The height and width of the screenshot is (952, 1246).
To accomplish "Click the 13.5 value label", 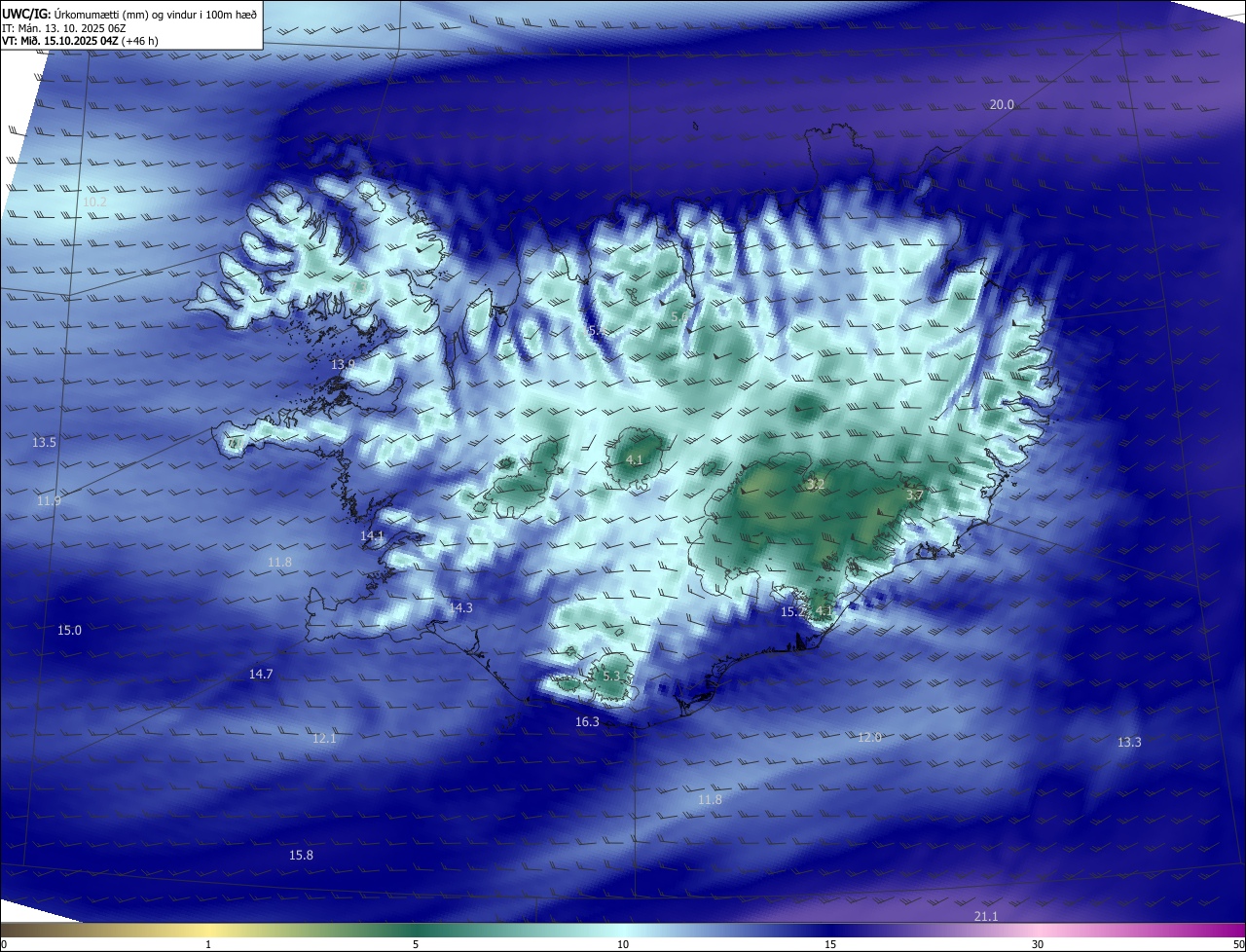I will (x=44, y=443).
